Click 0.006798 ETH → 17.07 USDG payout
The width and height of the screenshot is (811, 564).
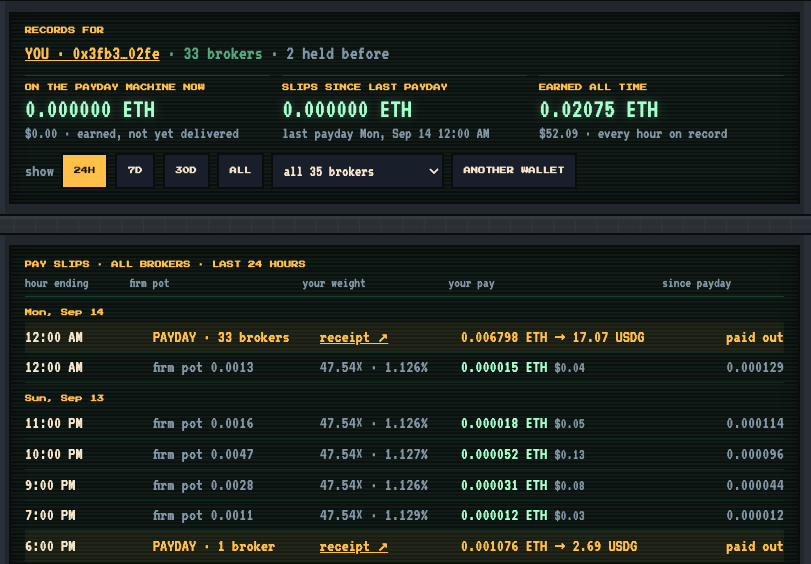click(552, 338)
